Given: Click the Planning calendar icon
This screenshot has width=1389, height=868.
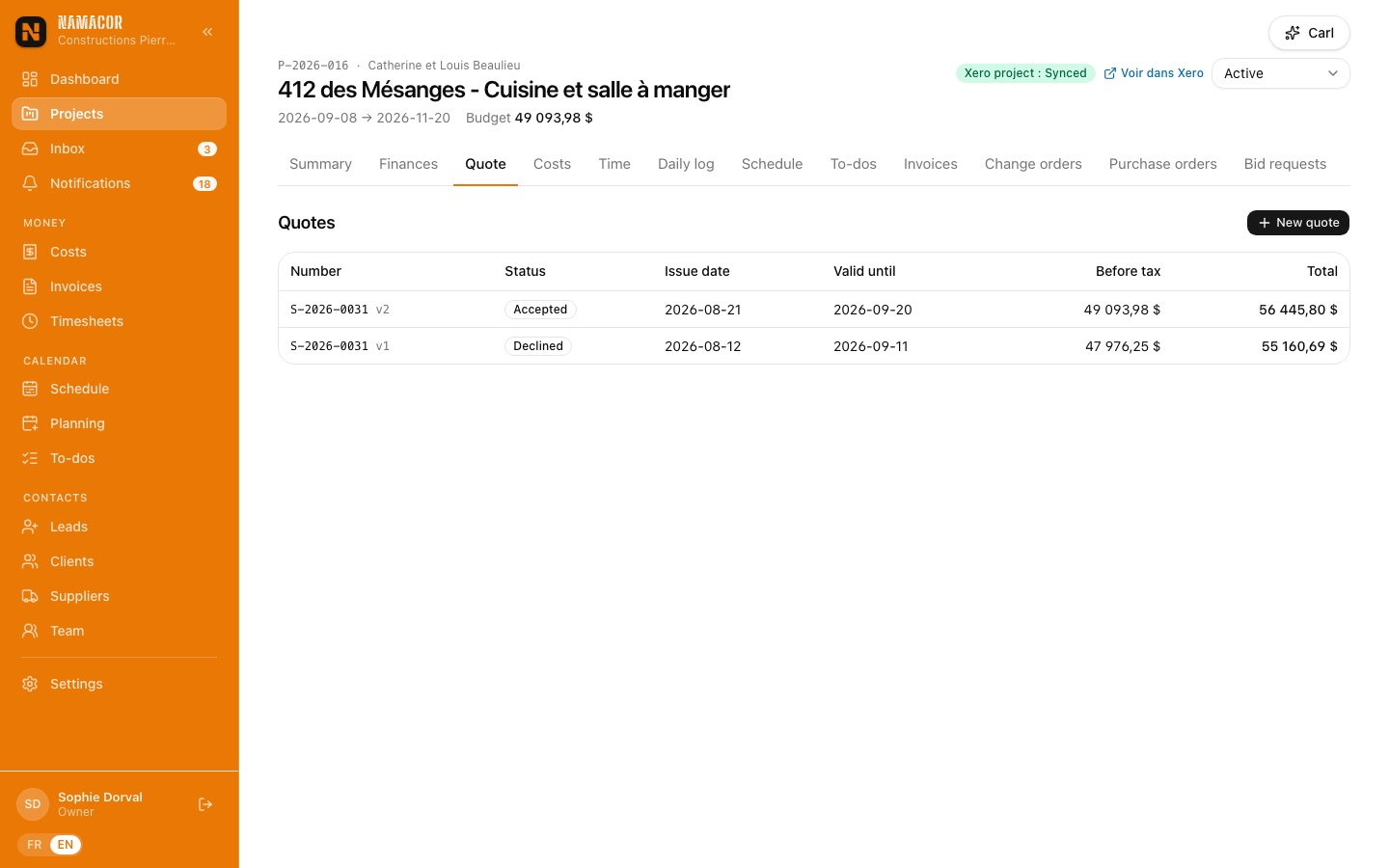Looking at the screenshot, I should (30, 423).
